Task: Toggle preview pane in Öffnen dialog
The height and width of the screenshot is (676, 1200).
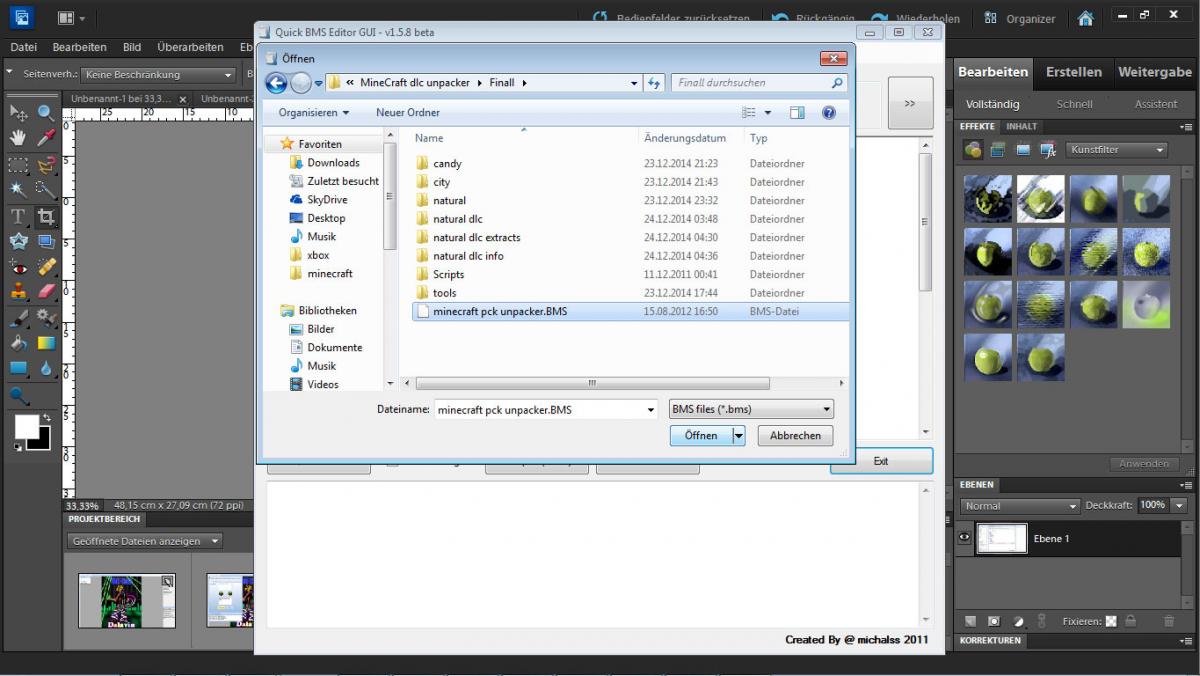Action: click(797, 113)
